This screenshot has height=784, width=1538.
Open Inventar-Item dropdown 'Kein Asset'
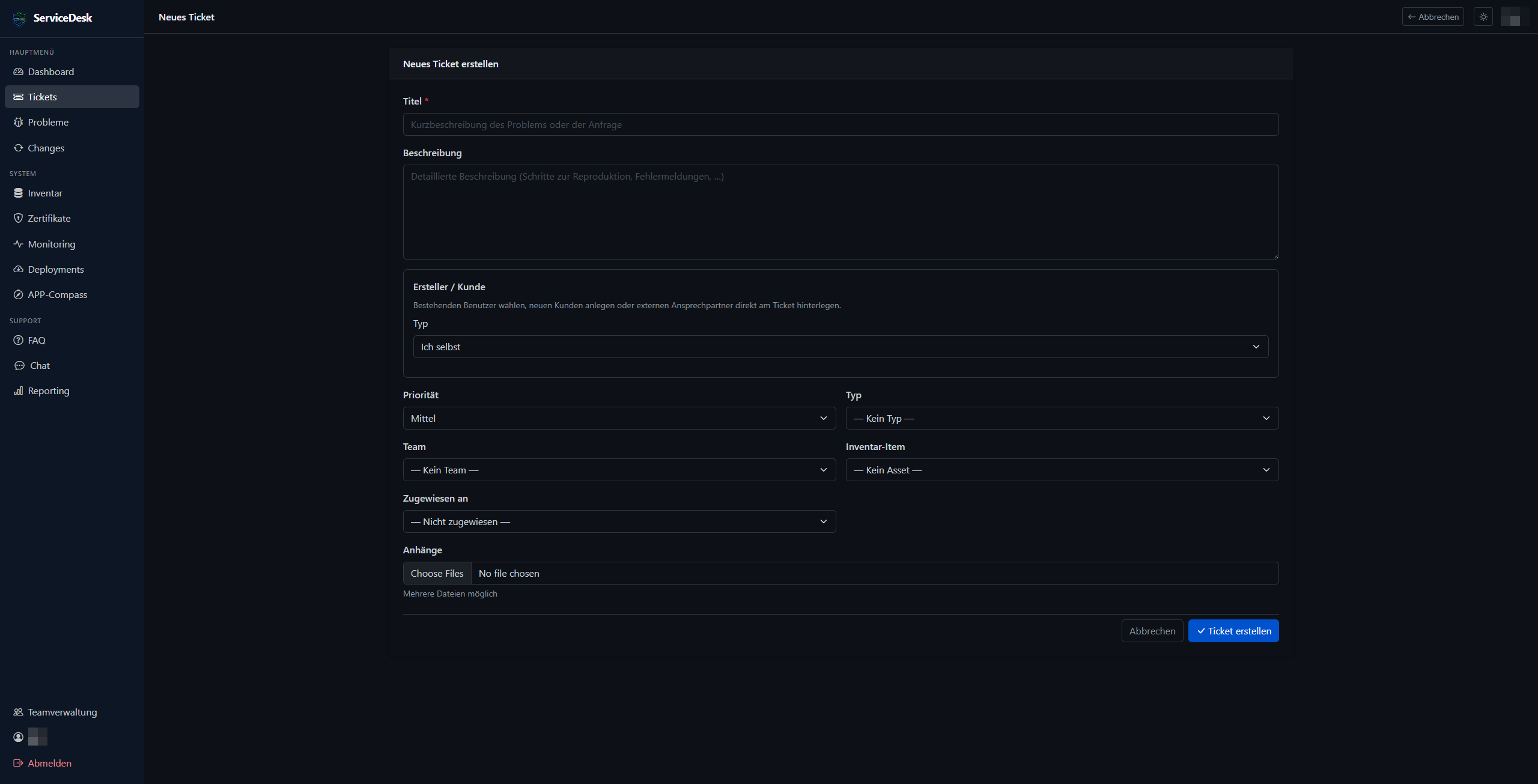click(x=1062, y=470)
